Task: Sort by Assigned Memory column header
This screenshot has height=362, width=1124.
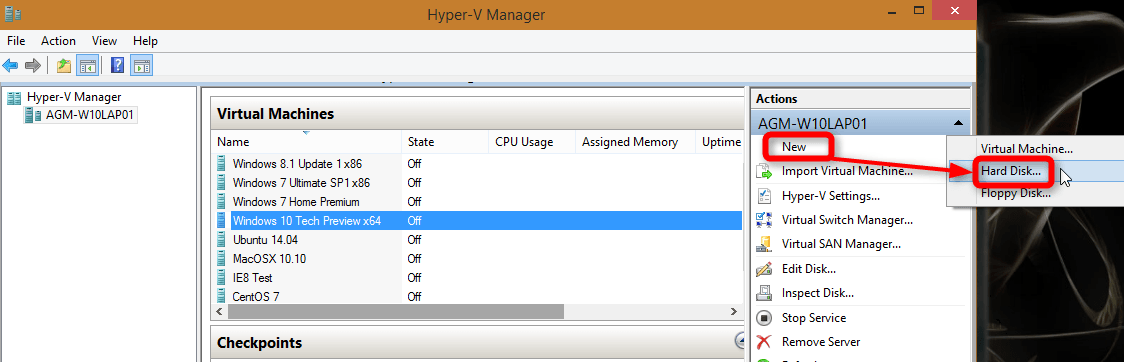Action: point(635,142)
